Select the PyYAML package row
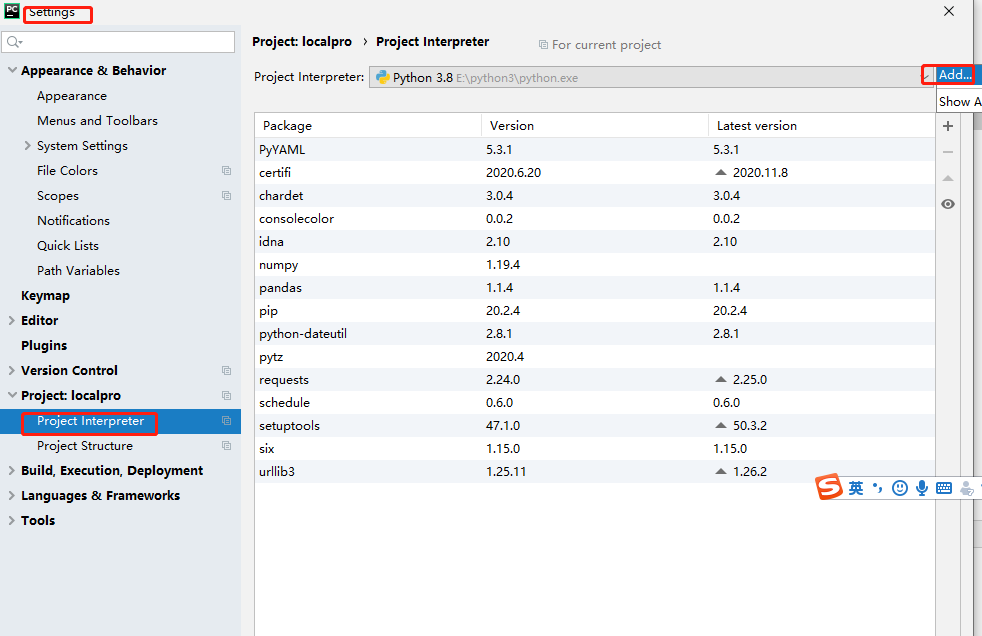 pos(595,150)
